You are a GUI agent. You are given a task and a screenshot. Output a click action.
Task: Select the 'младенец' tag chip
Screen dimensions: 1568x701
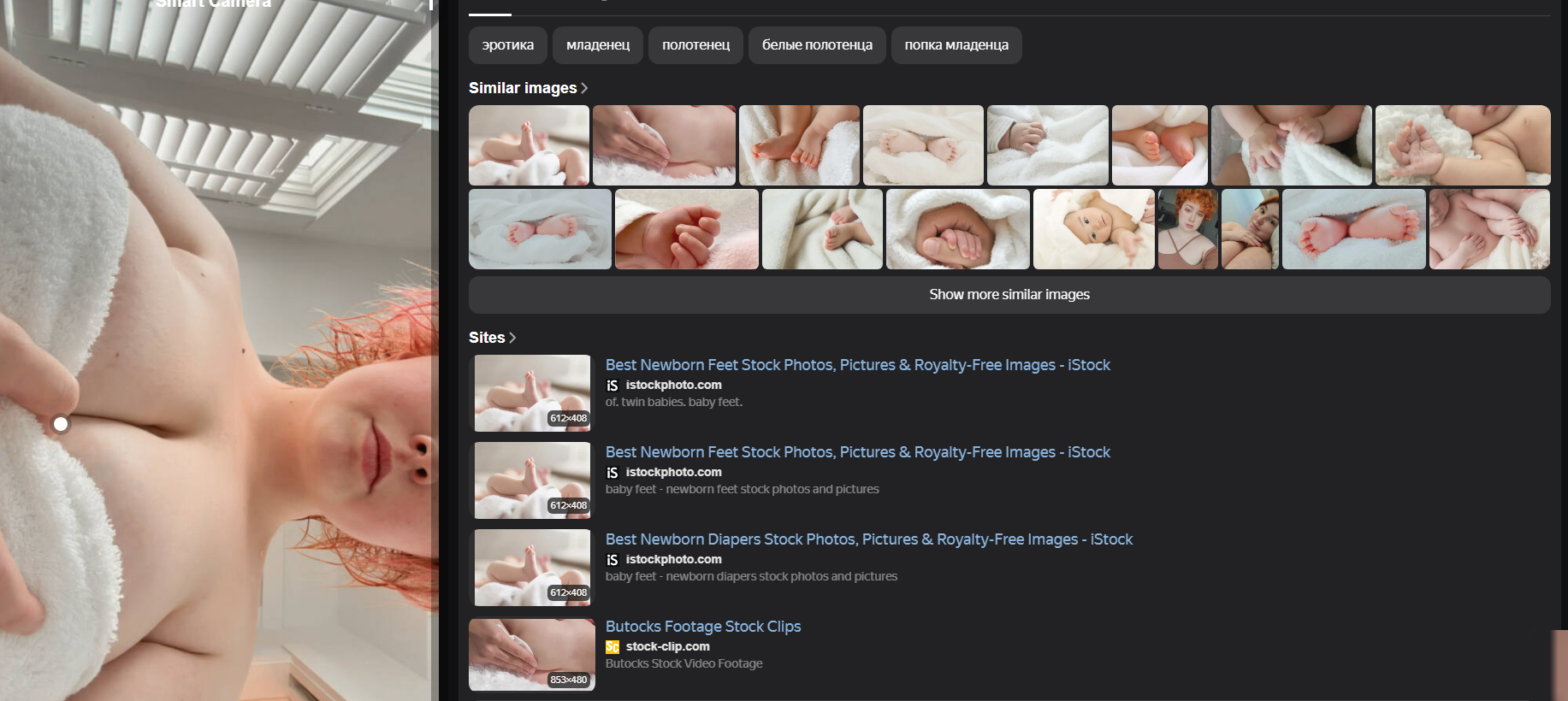pyautogui.click(x=598, y=45)
